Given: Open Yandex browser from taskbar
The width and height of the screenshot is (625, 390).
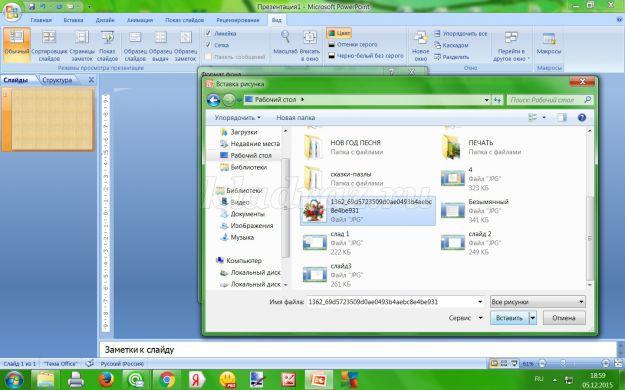Looking at the screenshot, I should click(197, 379).
